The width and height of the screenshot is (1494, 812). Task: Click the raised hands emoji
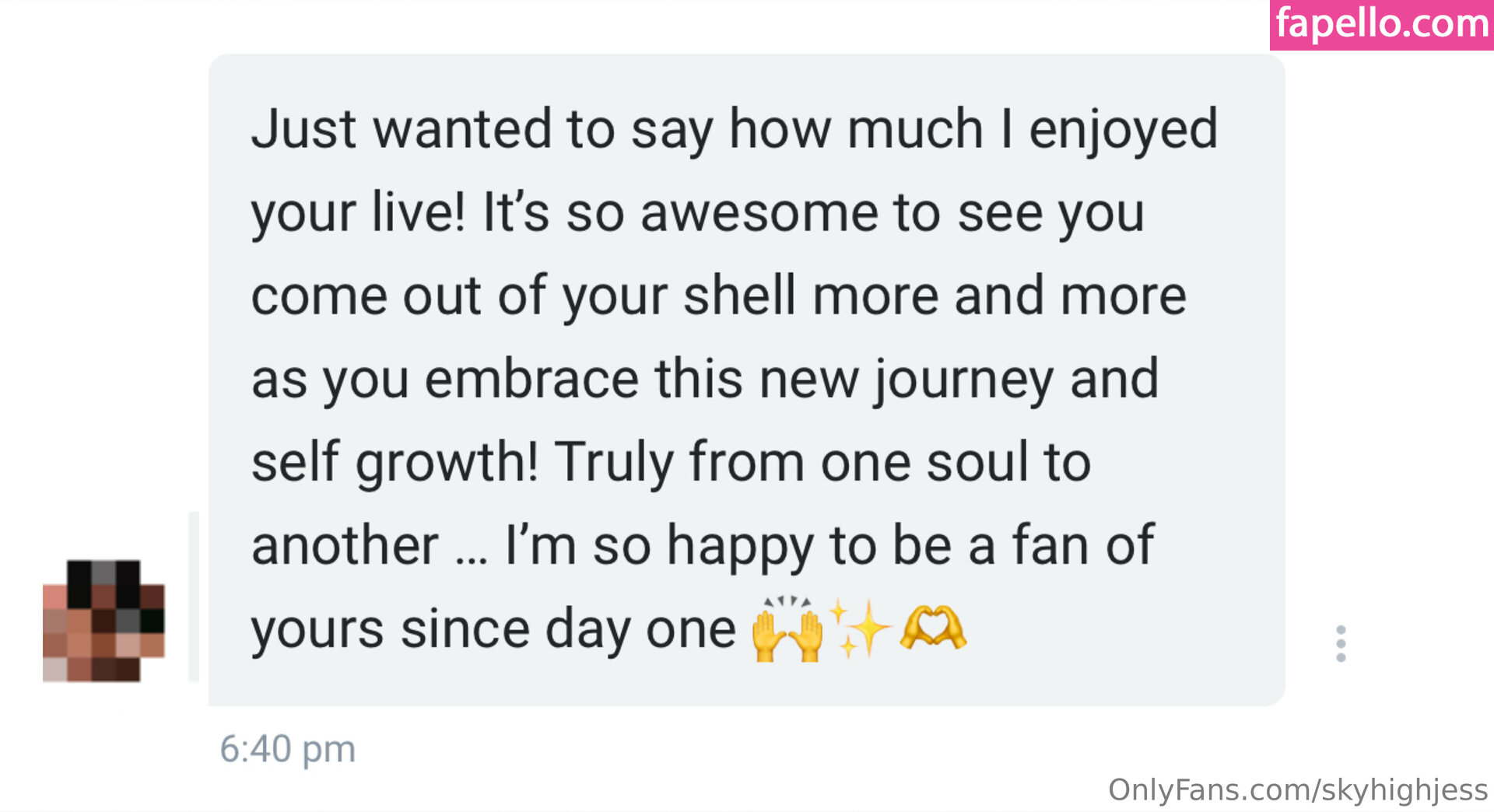point(787,629)
